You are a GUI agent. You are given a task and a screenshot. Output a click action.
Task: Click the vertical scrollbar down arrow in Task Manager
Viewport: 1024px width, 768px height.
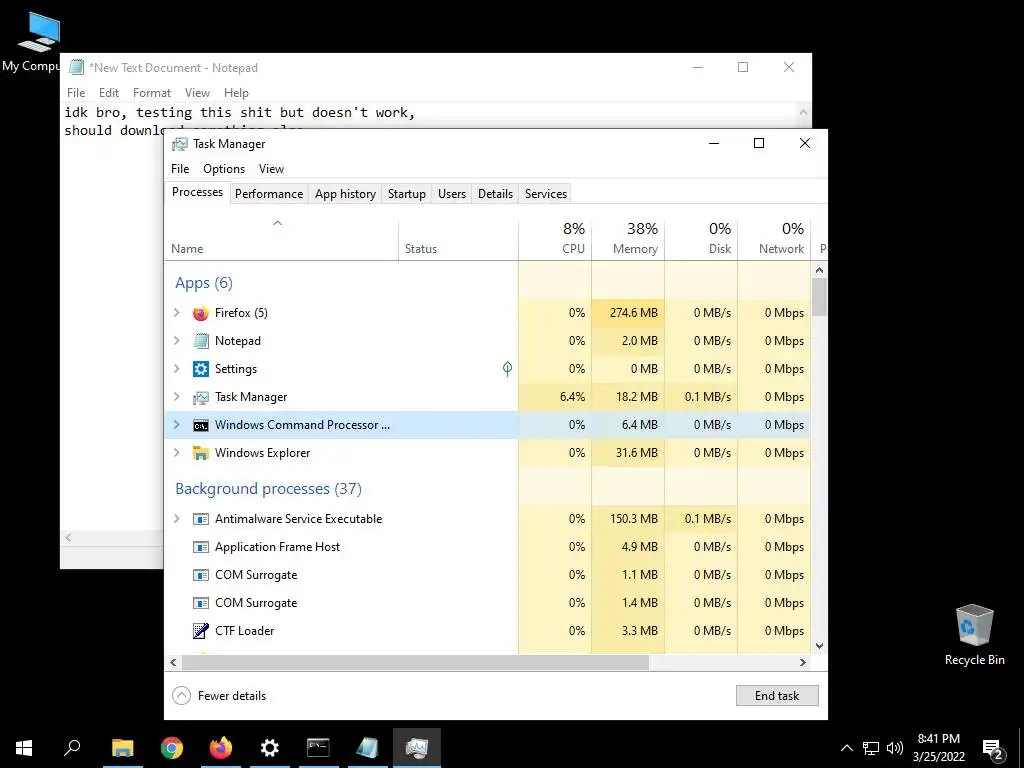[820, 646]
